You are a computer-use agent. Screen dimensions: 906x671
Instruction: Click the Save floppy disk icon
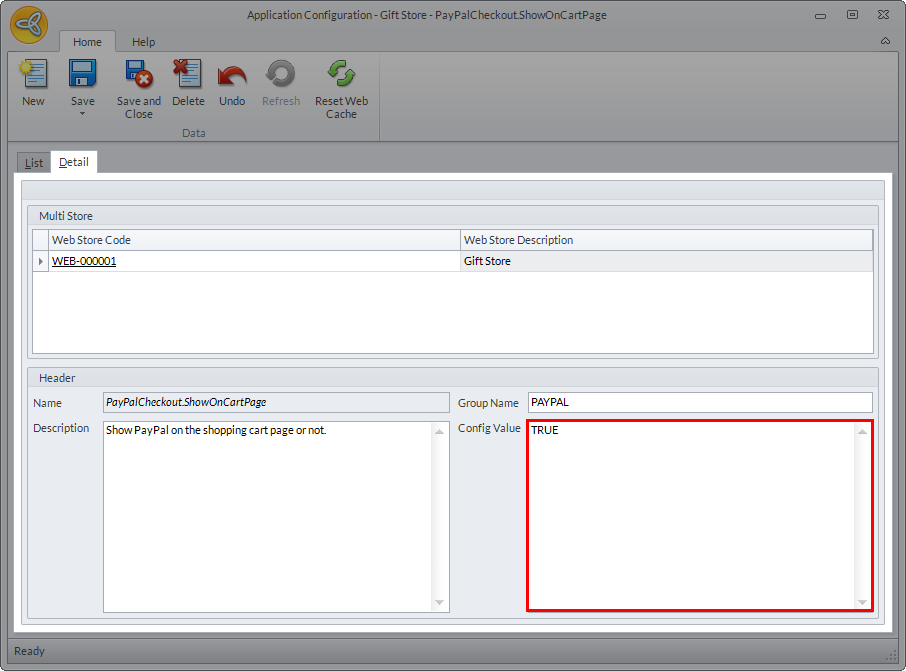tap(83, 74)
